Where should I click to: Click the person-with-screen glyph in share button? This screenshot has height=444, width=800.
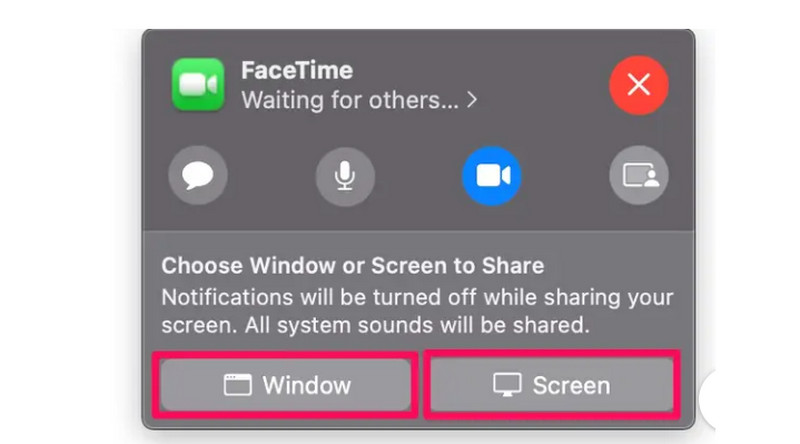click(641, 176)
